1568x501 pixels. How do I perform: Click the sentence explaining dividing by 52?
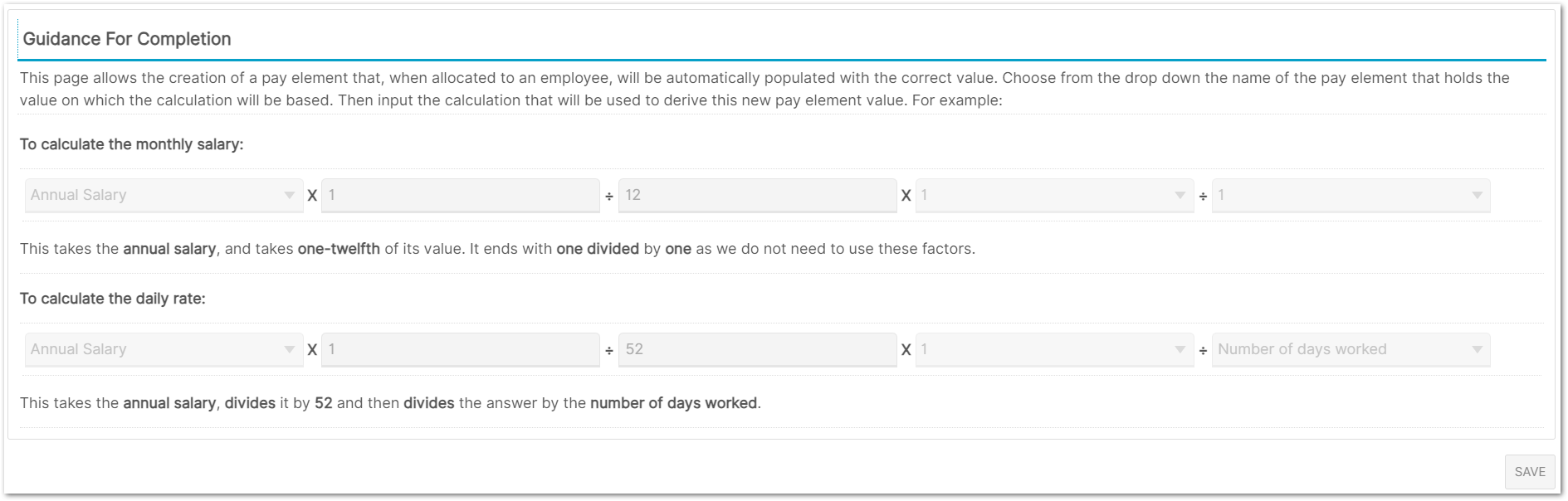tap(390, 403)
